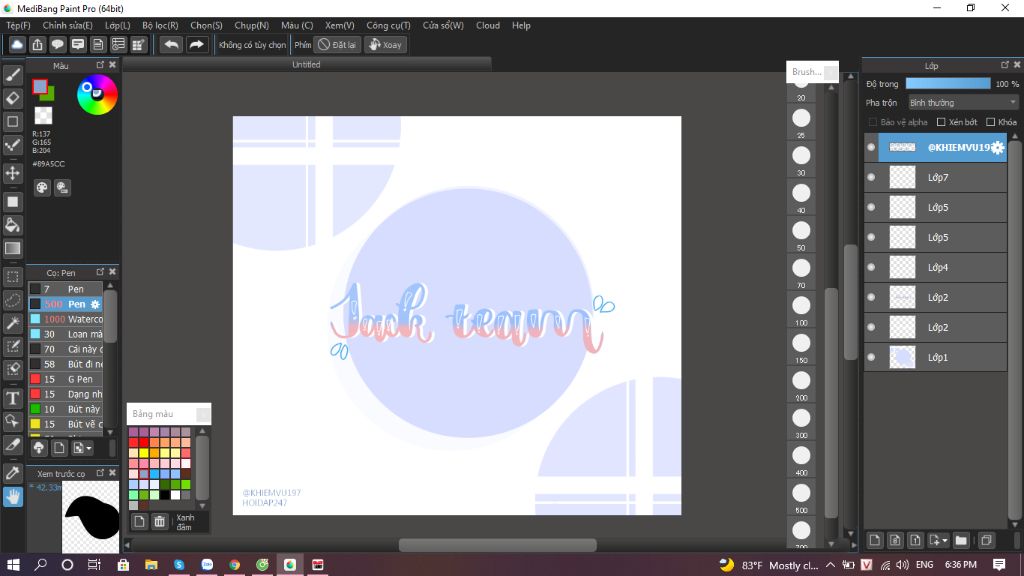Open the notification center icon

(x=999, y=565)
